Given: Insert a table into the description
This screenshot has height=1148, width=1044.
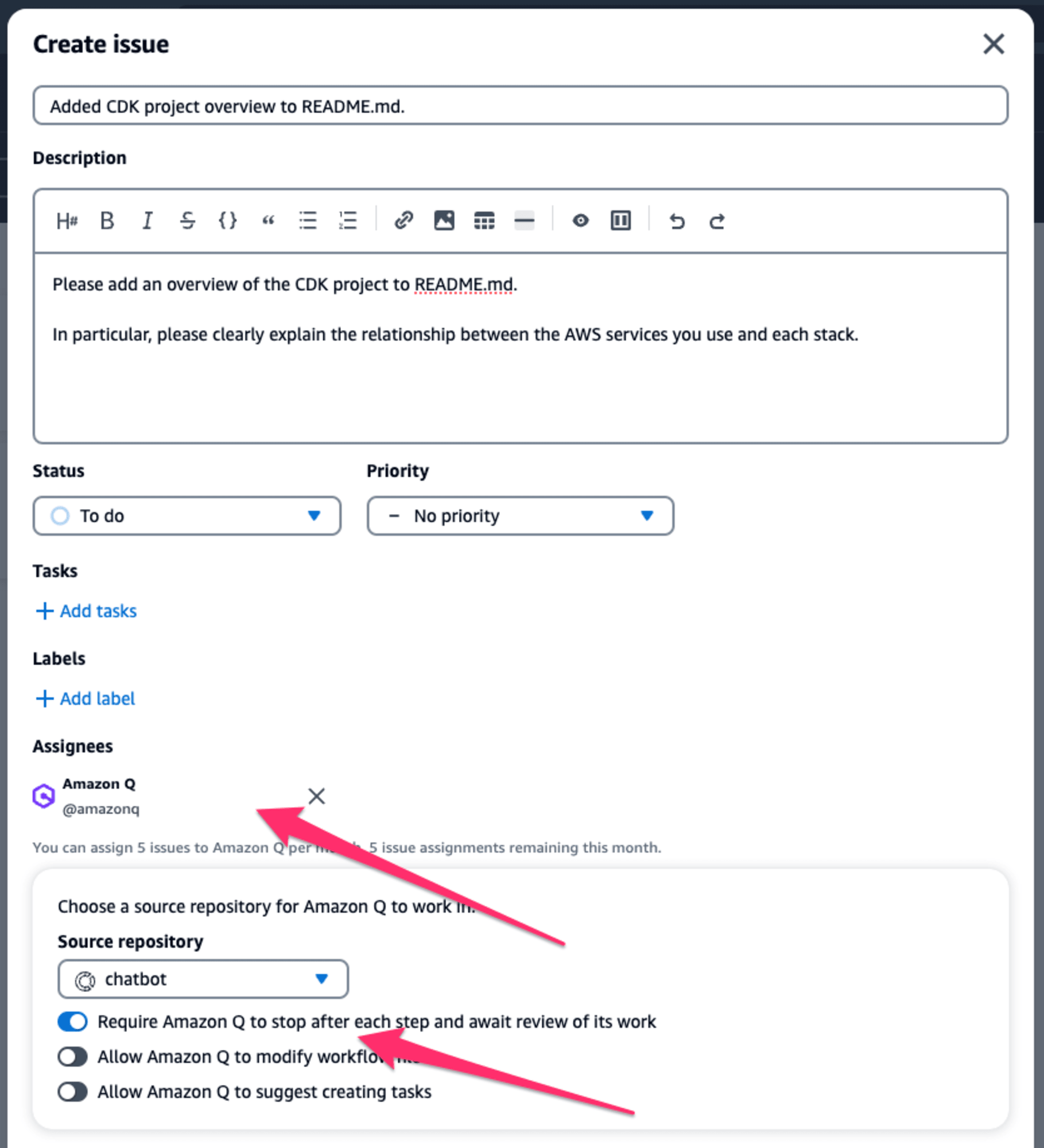Looking at the screenshot, I should [x=484, y=220].
